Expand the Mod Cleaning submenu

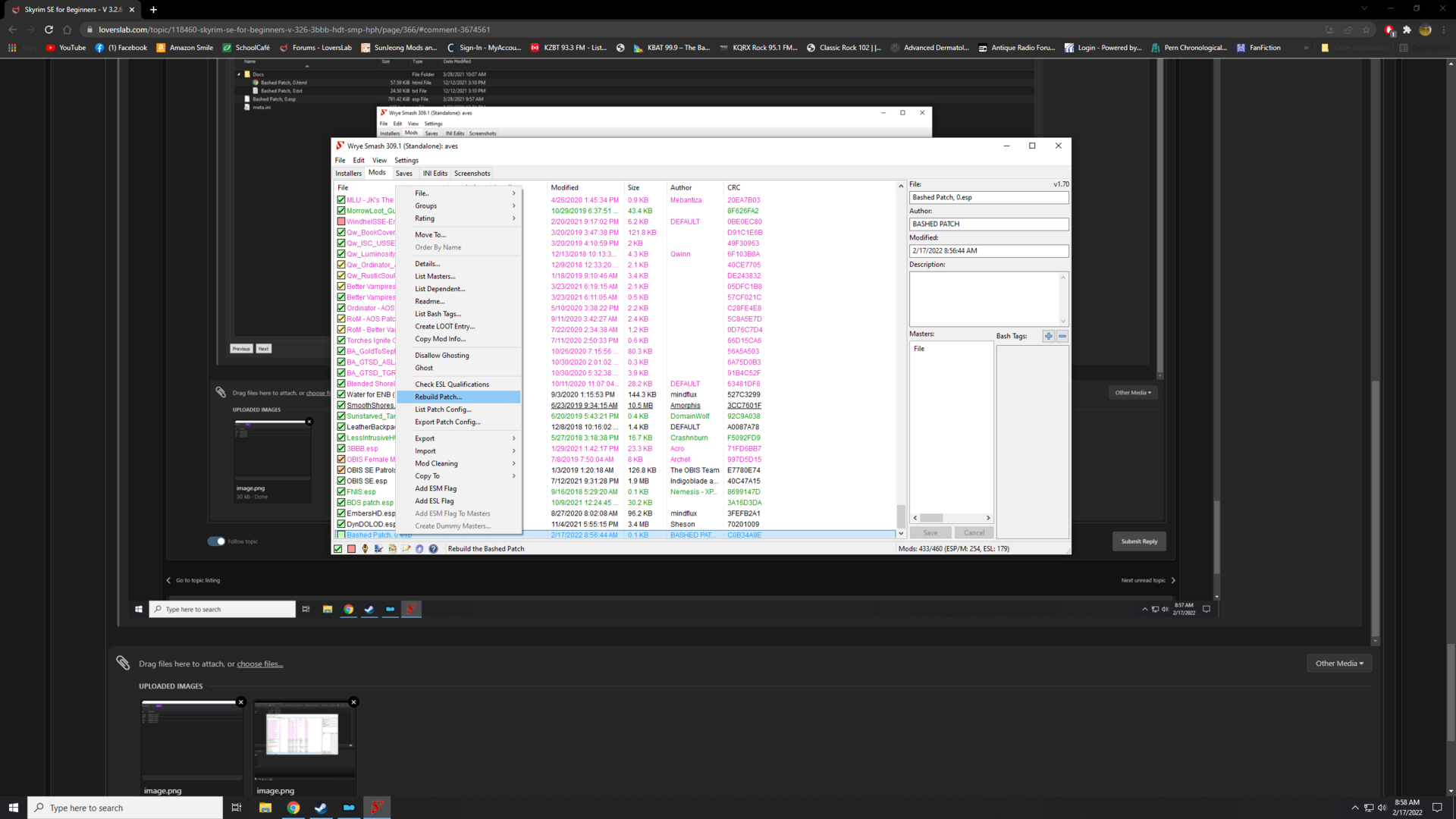458,463
